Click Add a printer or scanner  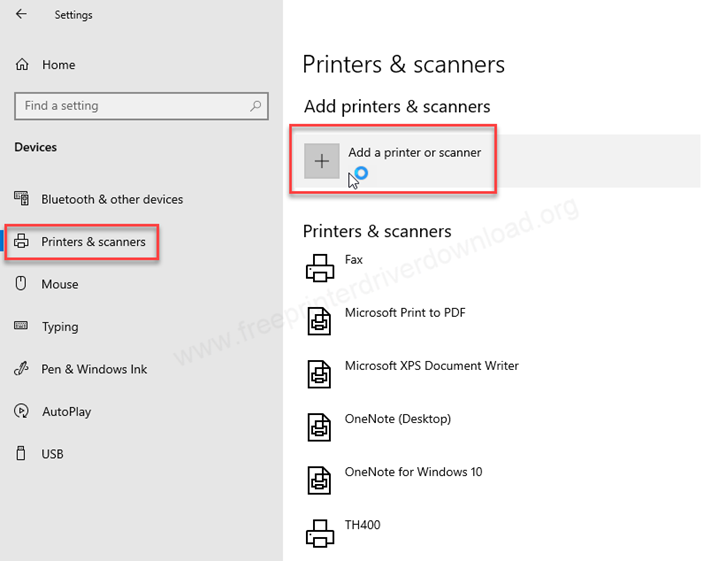pos(414,153)
